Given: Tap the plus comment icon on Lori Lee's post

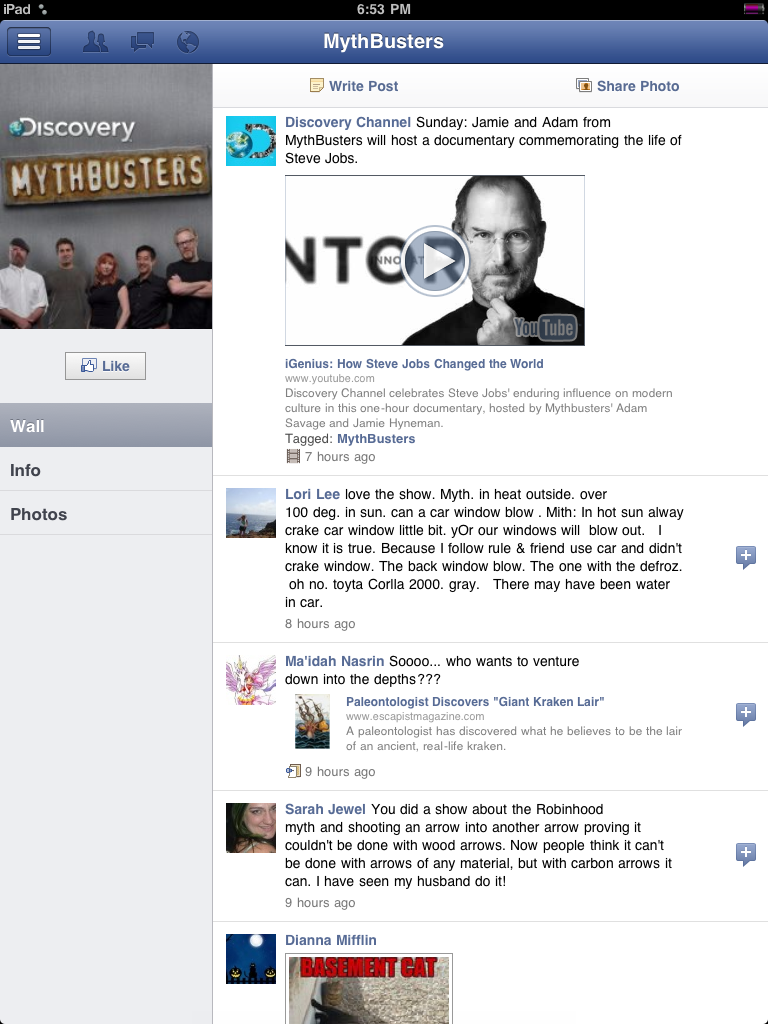Looking at the screenshot, I should [x=745, y=557].
